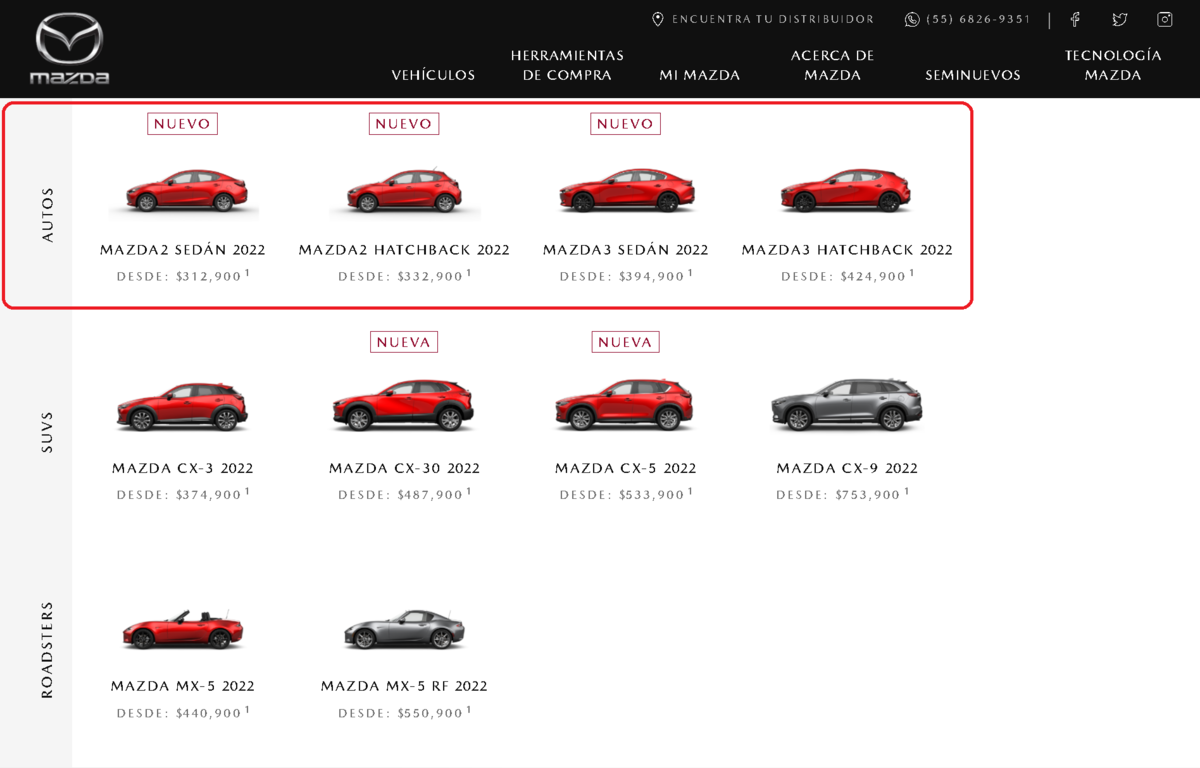Viewport: 1200px width, 768px height.
Task: Click price Desde: $550,900
Action: tap(404, 713)
